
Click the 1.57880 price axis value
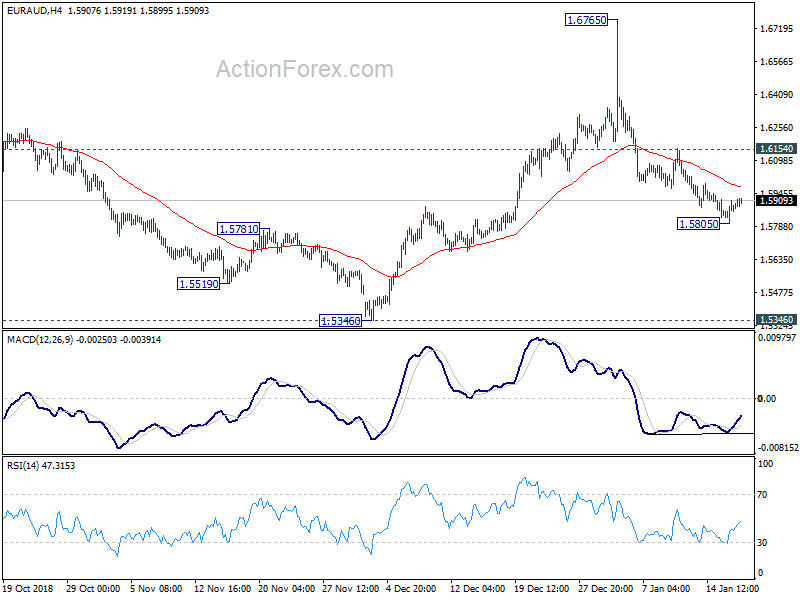click(x=777, y=227)
